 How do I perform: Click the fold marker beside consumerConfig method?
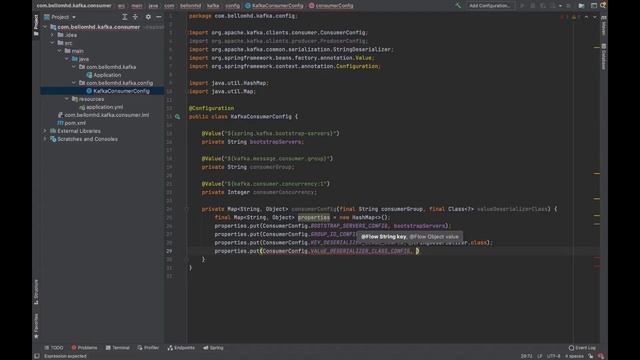pyautogui.click(x=186, y=209)
